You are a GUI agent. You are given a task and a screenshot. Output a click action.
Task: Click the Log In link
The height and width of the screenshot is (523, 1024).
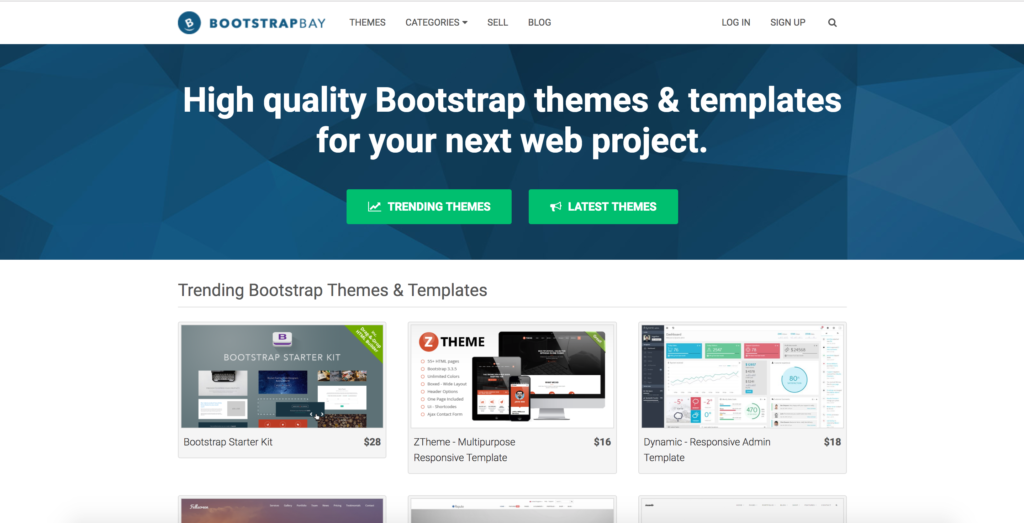pos(735,22)
